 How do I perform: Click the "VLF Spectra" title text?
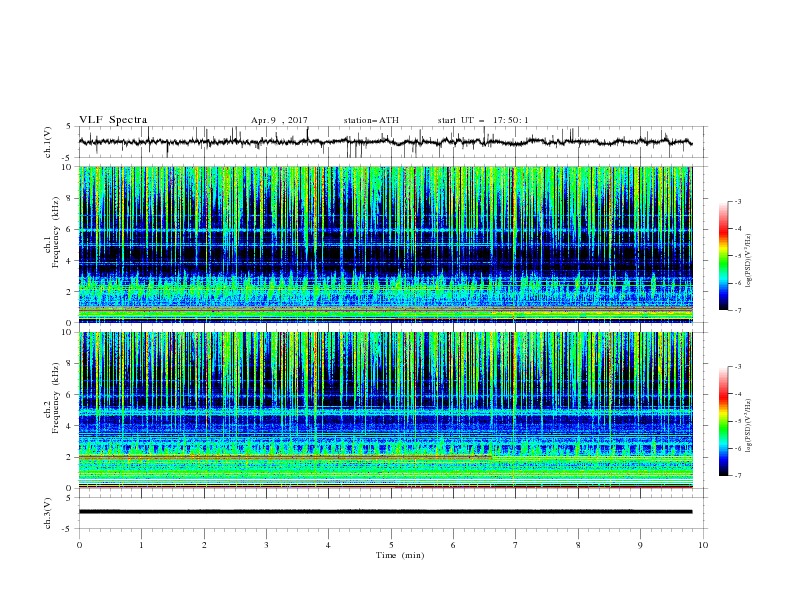click(x=113, y=120)
